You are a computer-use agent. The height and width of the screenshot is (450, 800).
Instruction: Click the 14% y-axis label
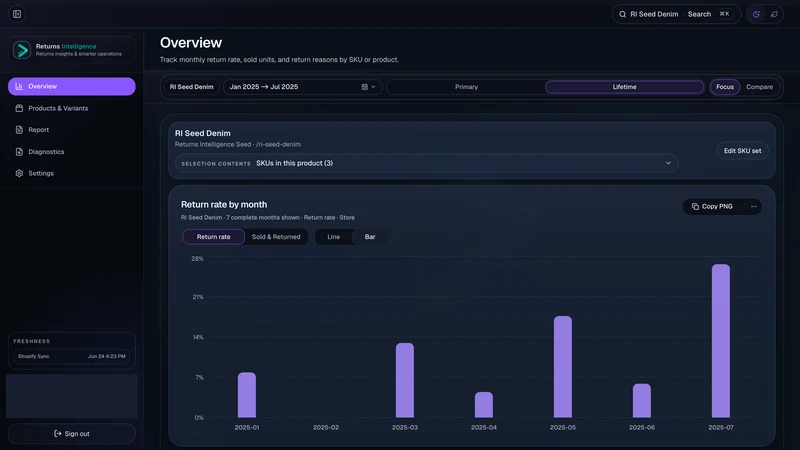(x=198, y=337)
